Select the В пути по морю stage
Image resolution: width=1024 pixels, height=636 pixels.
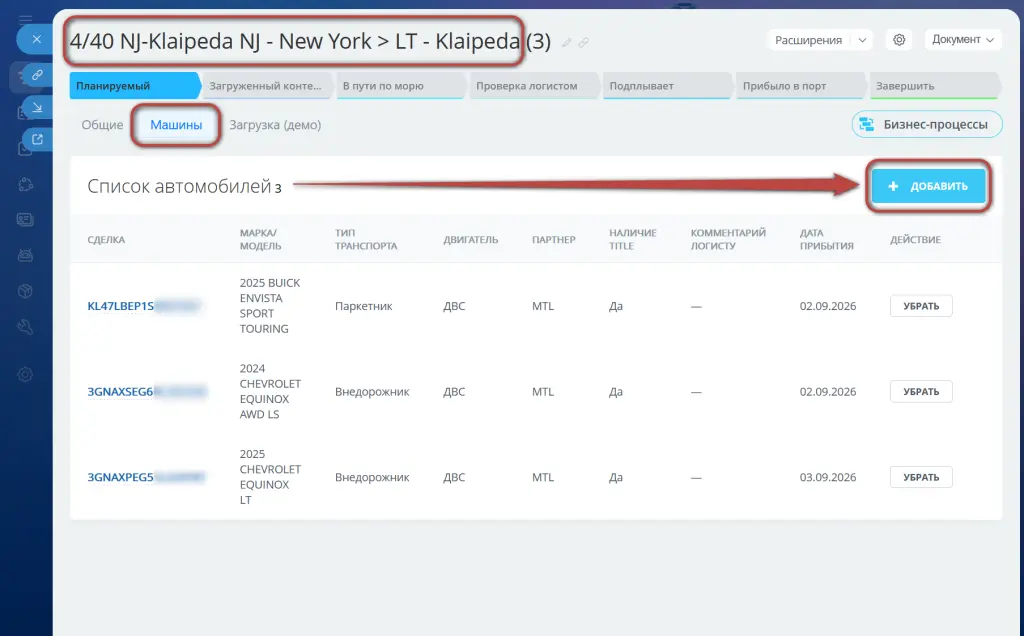point(400,86)
